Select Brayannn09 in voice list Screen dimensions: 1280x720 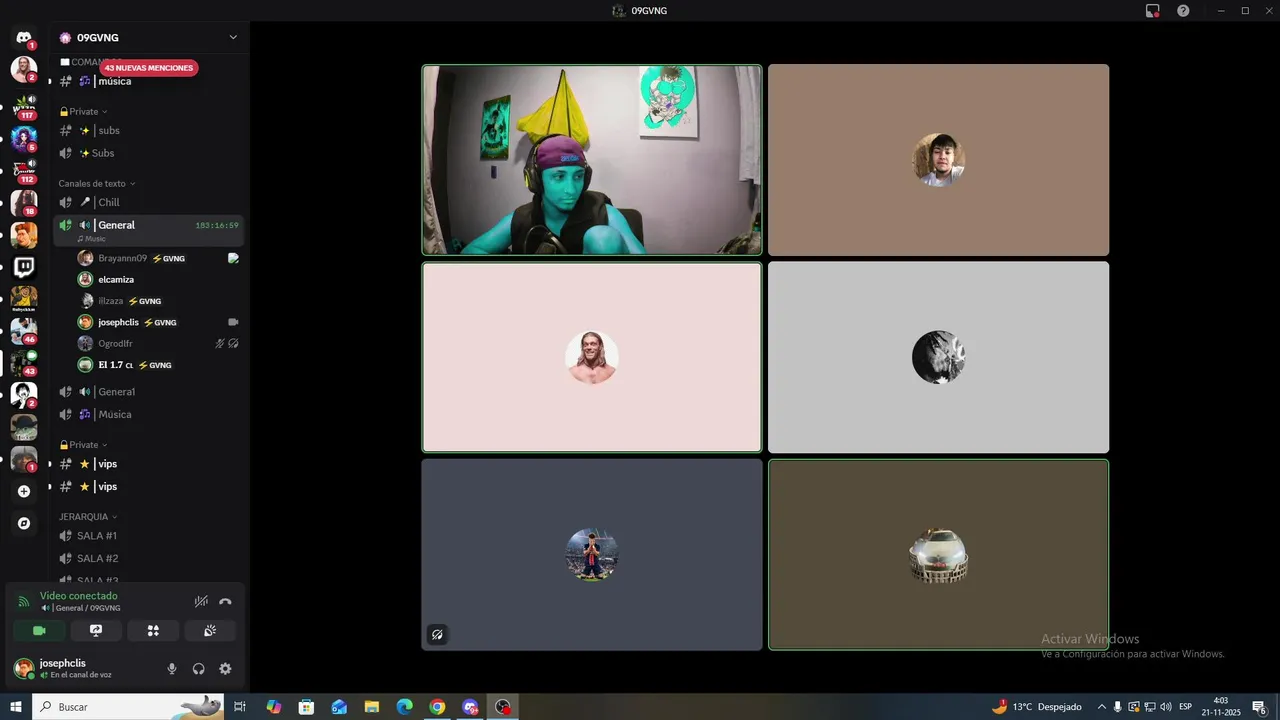tap(158, 258)
